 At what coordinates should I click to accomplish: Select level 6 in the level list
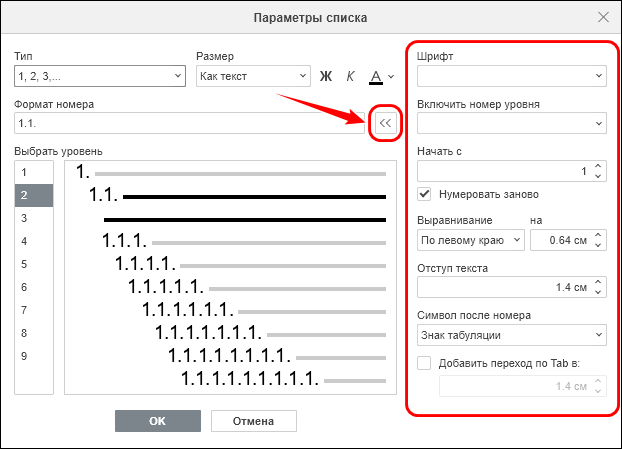[34, 287]
